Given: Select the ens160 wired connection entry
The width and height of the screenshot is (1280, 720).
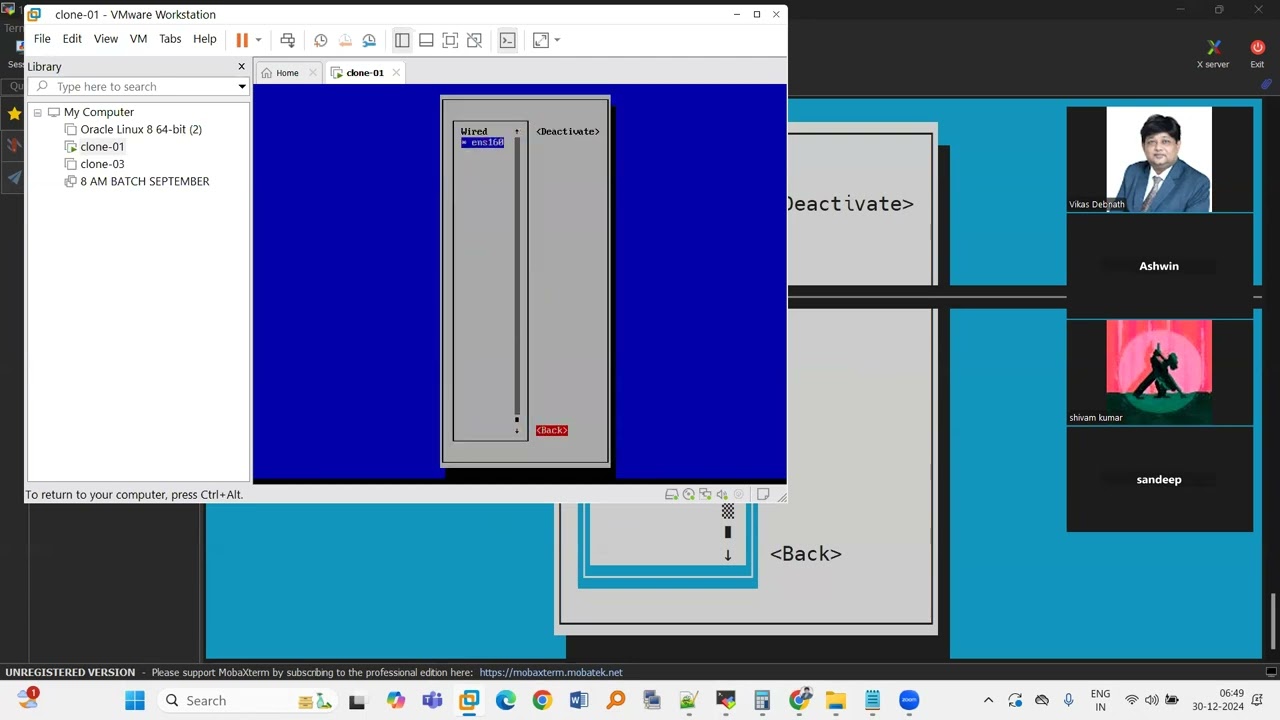Looking at the screenshot, I should point(482,143).
